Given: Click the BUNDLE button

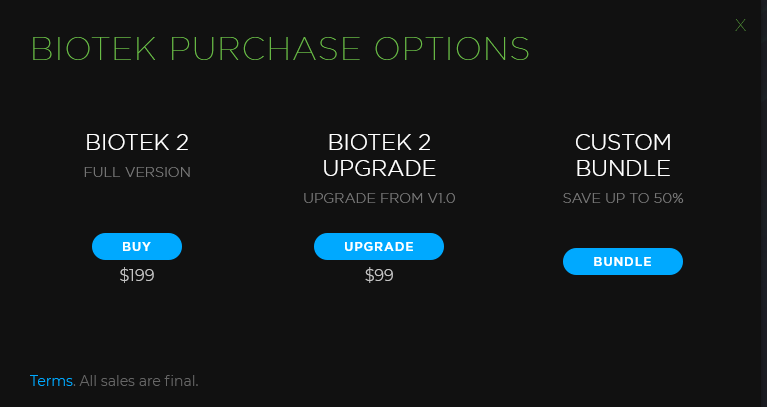Looking at the screenshot, I should point(622,262).
